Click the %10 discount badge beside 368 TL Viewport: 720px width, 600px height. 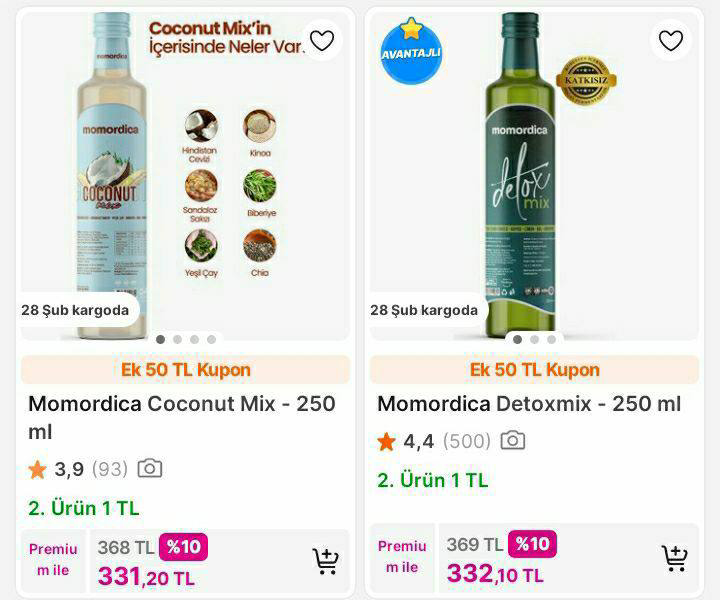[183, 547]
